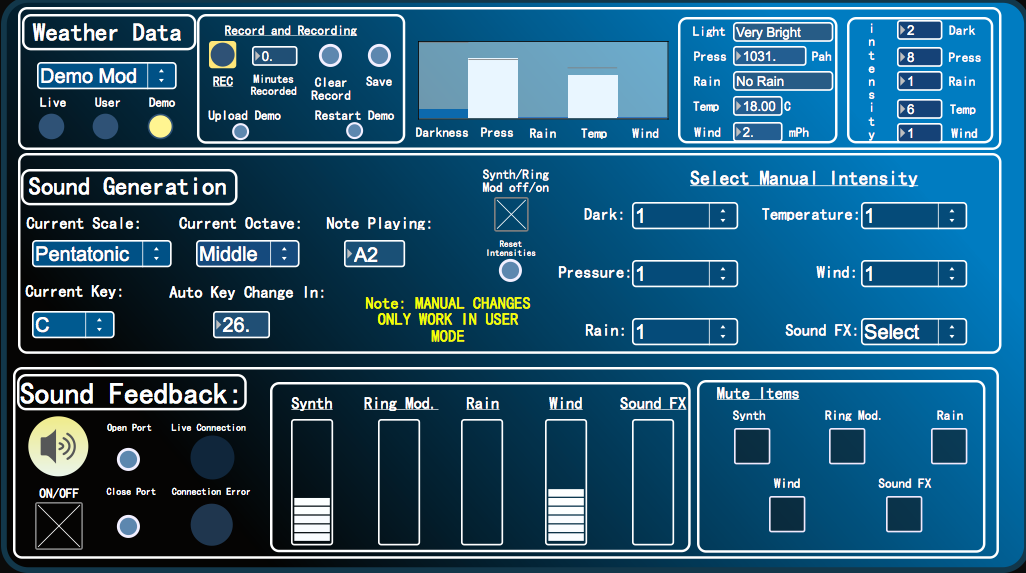Toggle the sound ON/OFF checkbox
Viewport: 1026px width, 573px height.
tap(59, 526)
